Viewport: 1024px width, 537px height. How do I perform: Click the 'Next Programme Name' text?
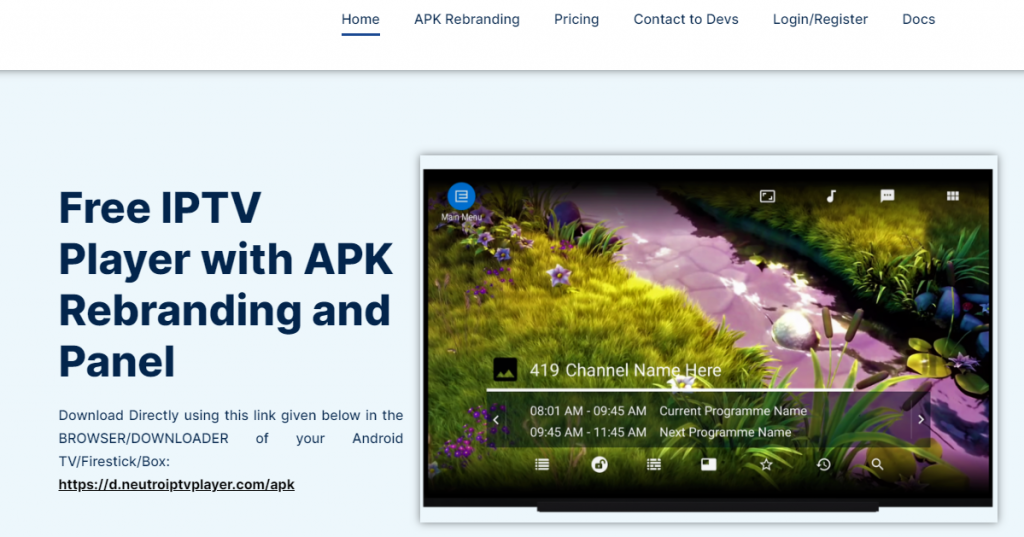[x=725, y=432]
